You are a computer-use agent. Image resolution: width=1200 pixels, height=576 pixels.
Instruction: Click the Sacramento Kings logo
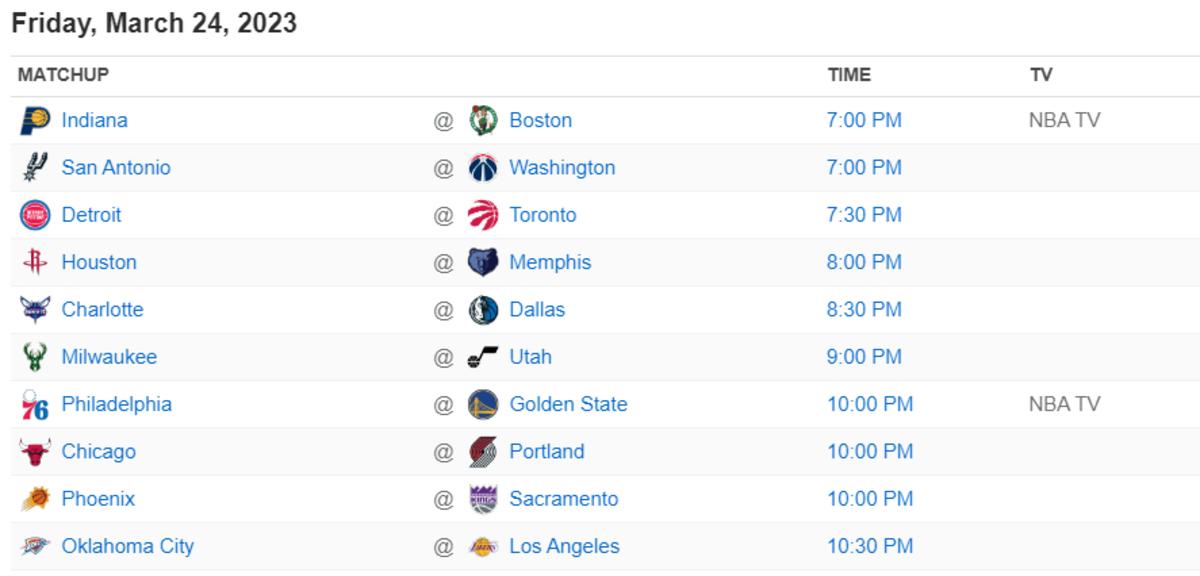(x=483, y=499)
